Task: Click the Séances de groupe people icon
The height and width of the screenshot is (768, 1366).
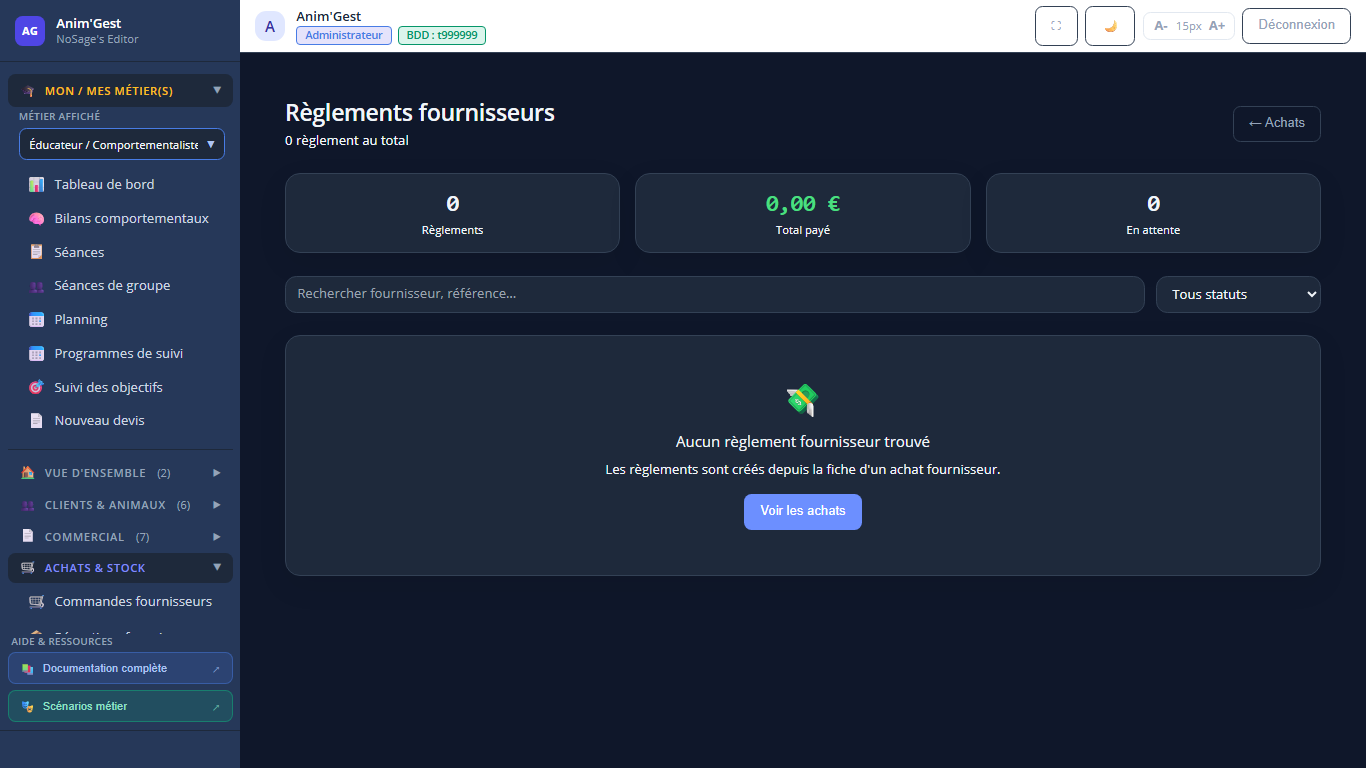Action: 36,286
